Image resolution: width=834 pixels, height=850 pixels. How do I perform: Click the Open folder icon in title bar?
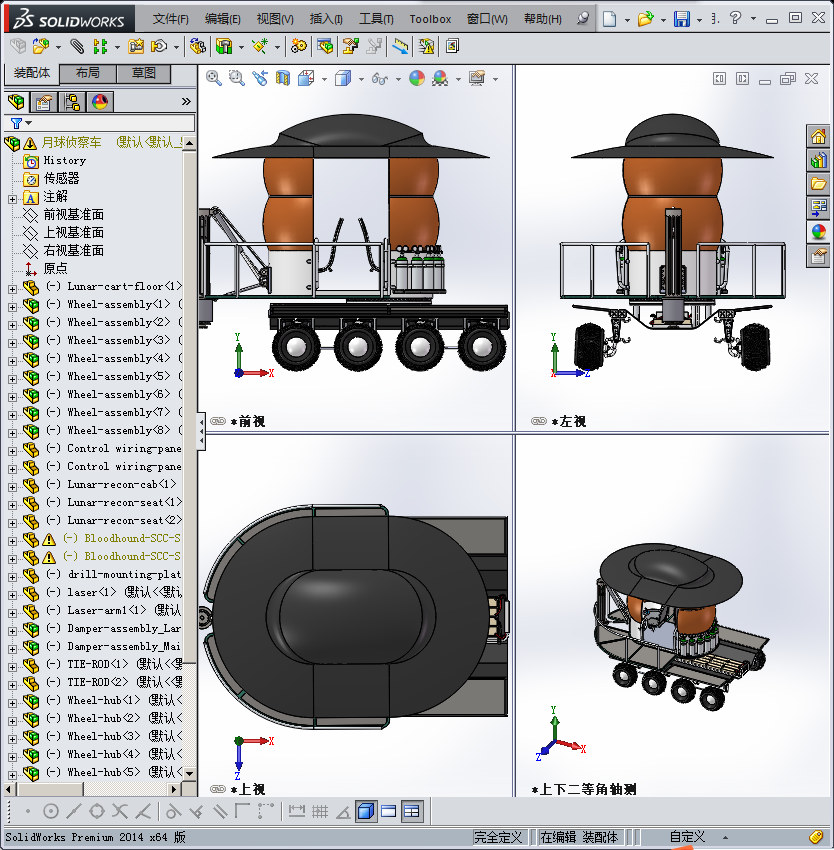645,19
